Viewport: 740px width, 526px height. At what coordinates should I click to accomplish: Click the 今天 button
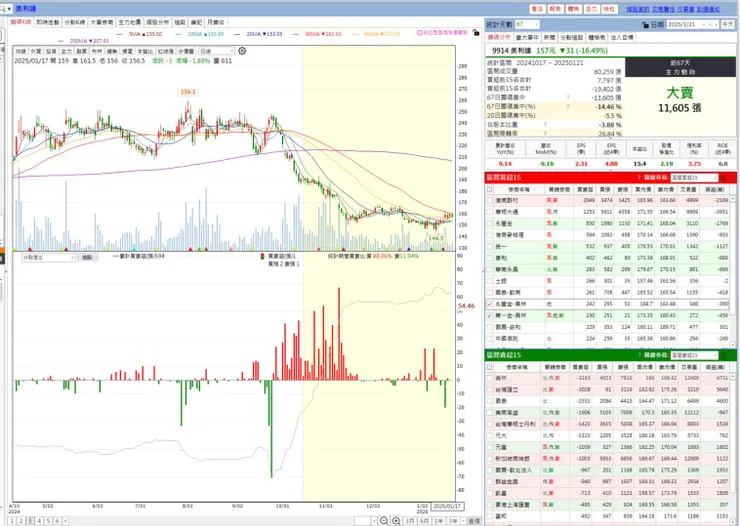tap(727, 25)
